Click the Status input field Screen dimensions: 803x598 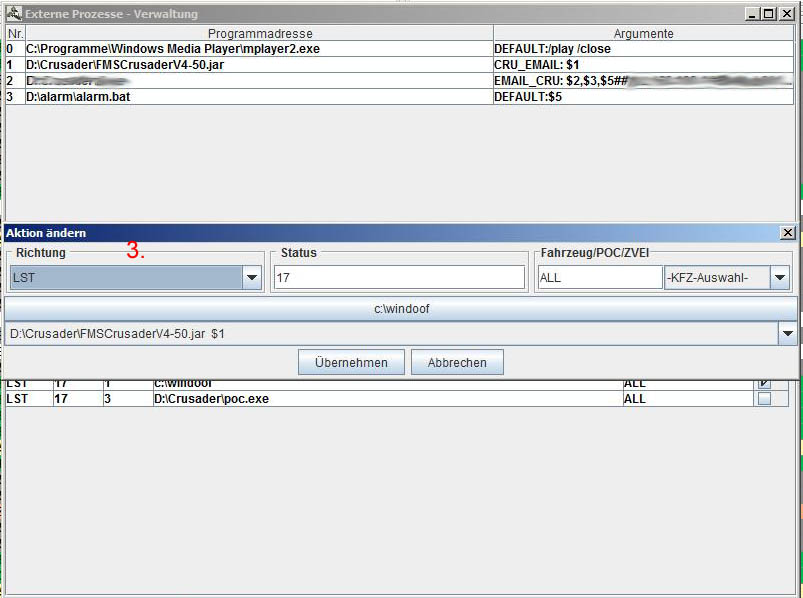399,278
